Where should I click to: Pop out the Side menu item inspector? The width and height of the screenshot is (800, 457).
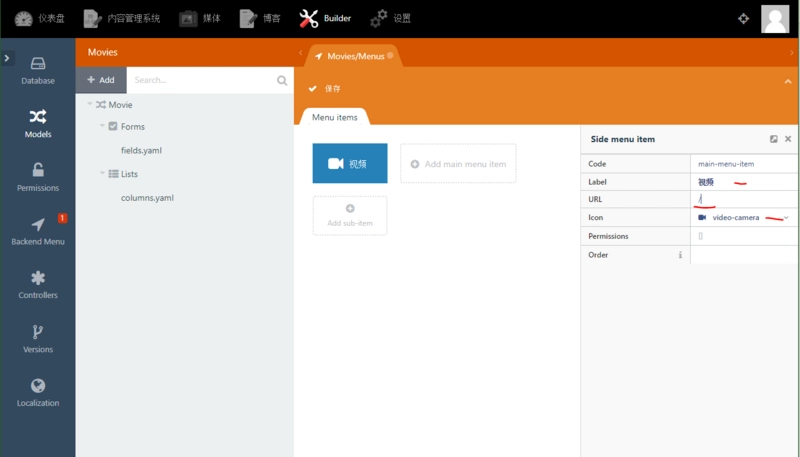[773, 139]
